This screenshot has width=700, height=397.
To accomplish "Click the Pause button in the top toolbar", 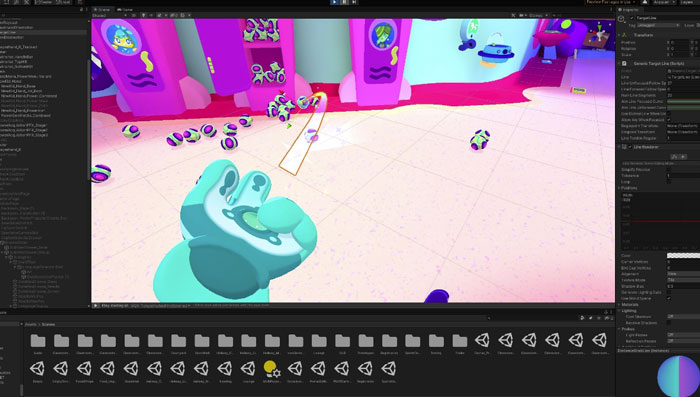I will (x=345, y=2).
